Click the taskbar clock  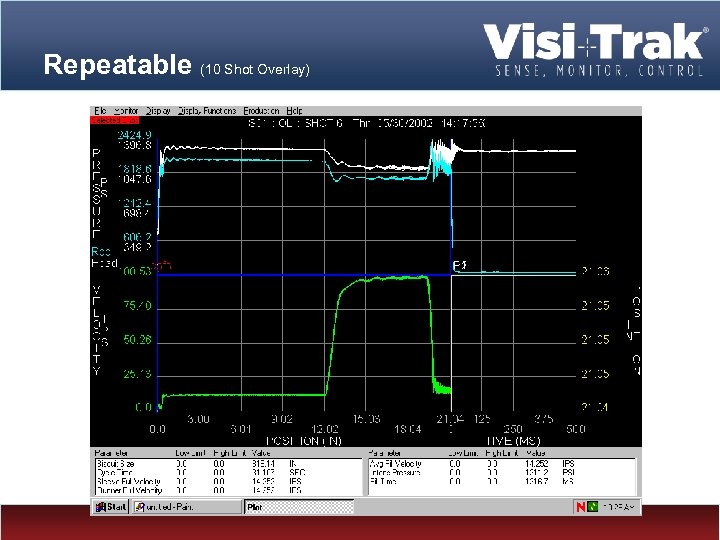point(618,507)
